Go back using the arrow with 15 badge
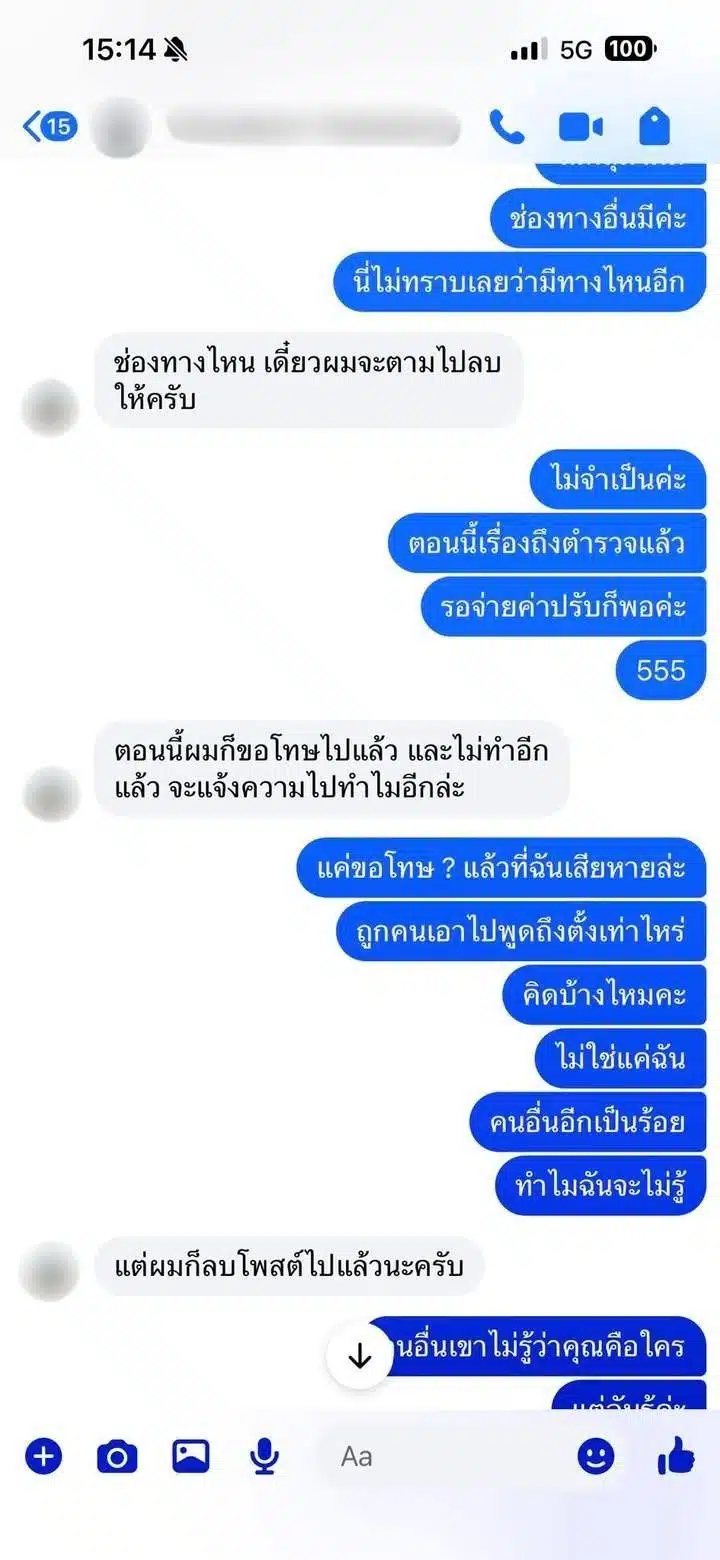This screenshot has height=1560, width=720. click(50, 127)
